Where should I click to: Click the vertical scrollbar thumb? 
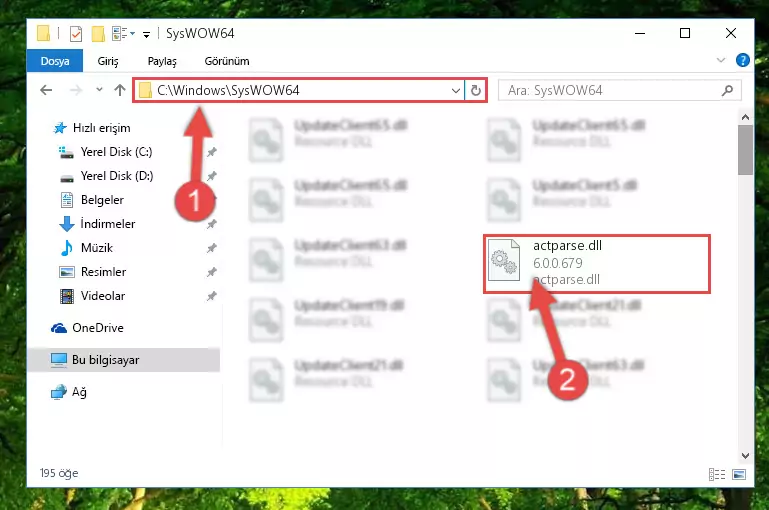tap(745, 150)
